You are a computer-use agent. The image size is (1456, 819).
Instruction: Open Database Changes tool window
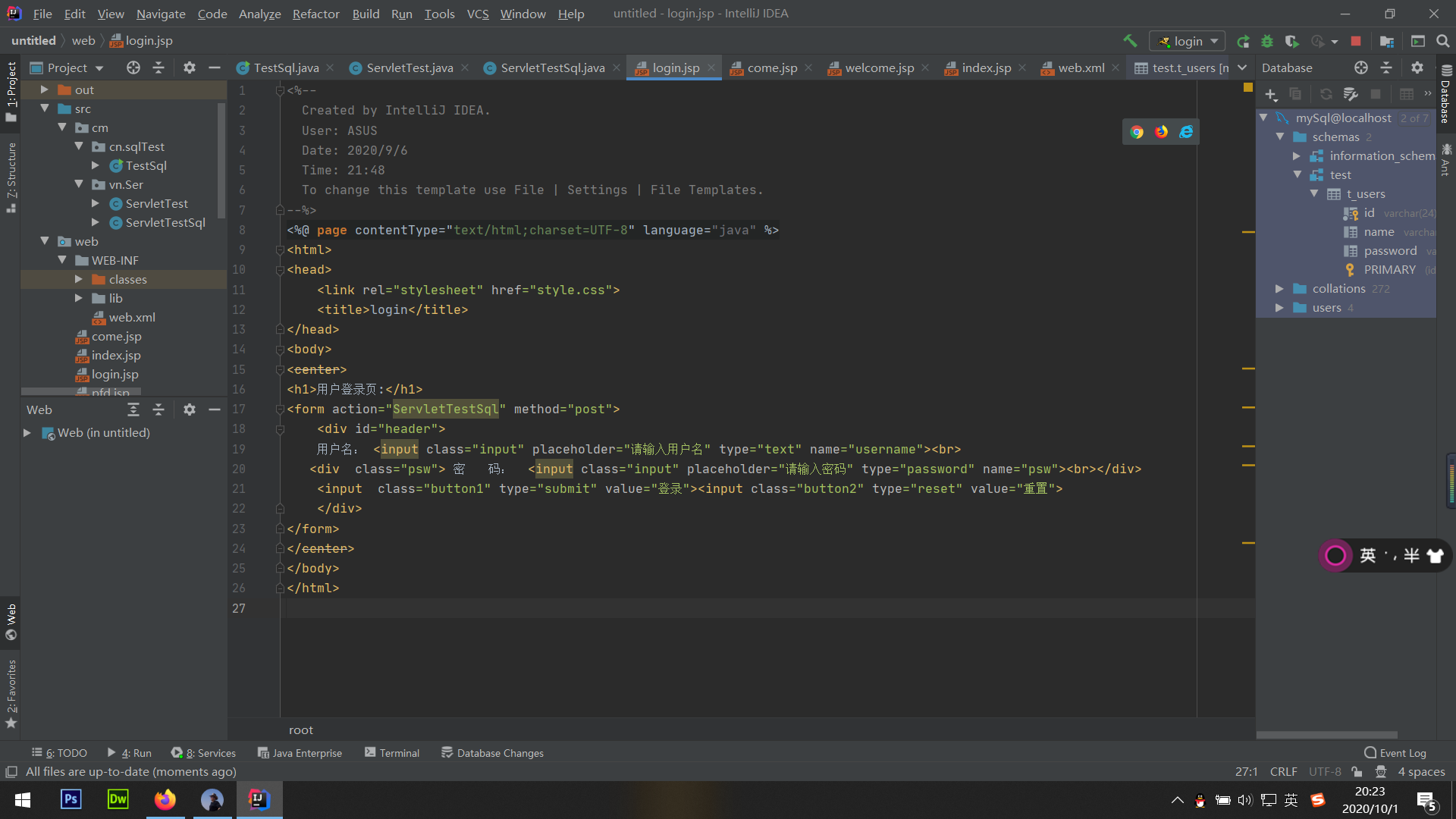pyautogui.click(x=492, y=753)
